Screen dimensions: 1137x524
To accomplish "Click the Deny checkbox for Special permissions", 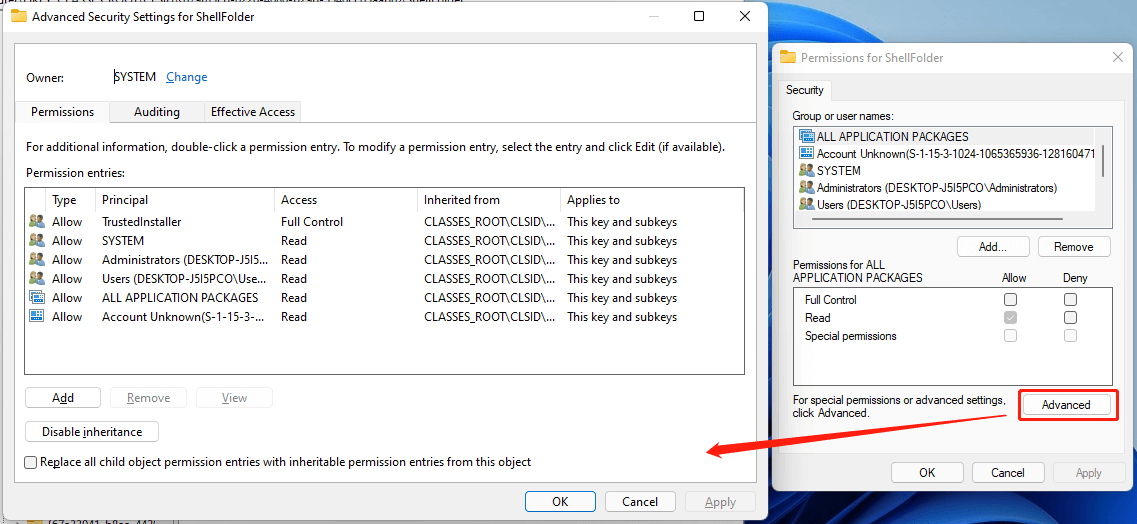I will point(1070,336).
